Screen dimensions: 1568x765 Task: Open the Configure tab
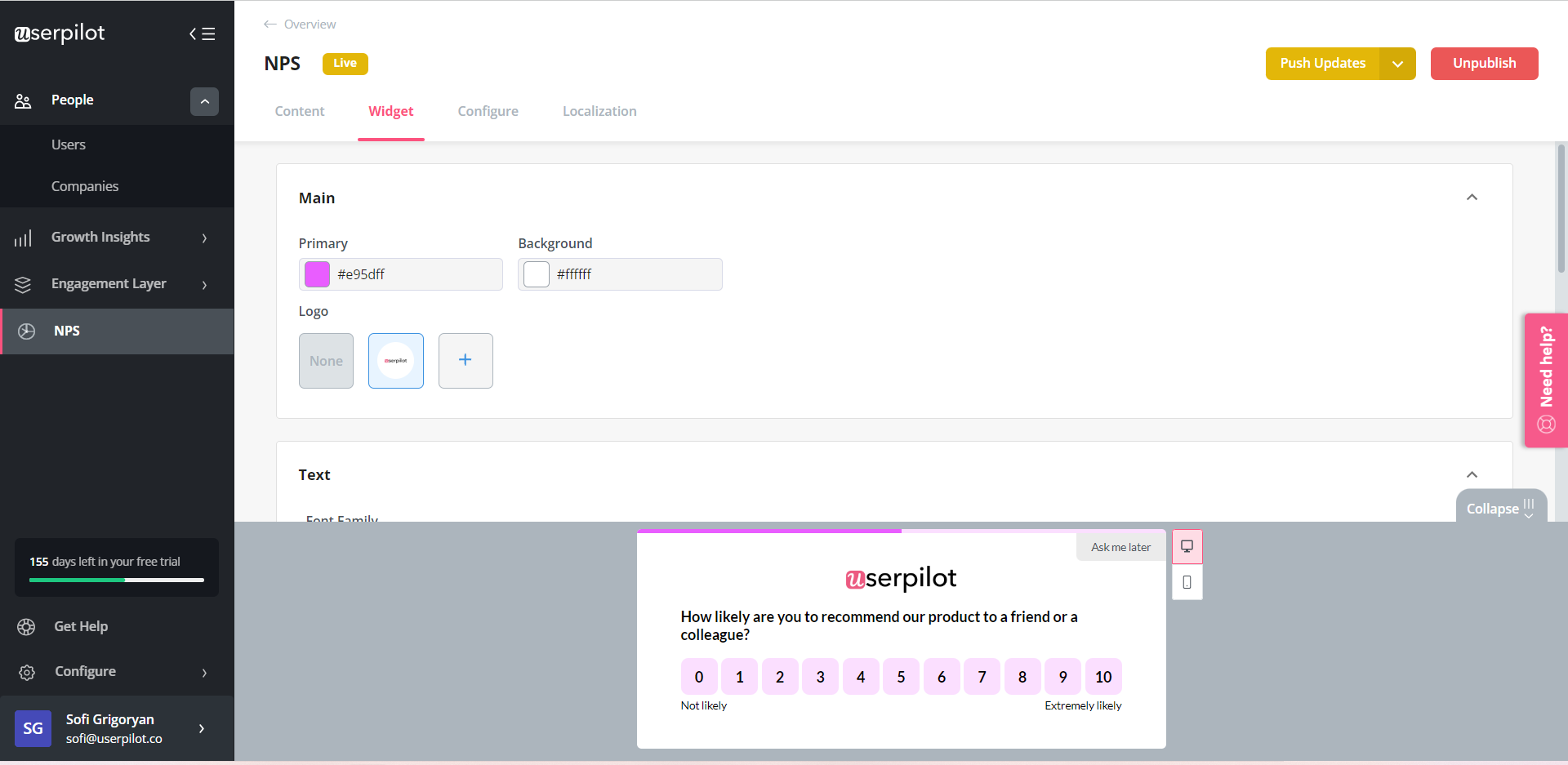(x=488, y=111)
